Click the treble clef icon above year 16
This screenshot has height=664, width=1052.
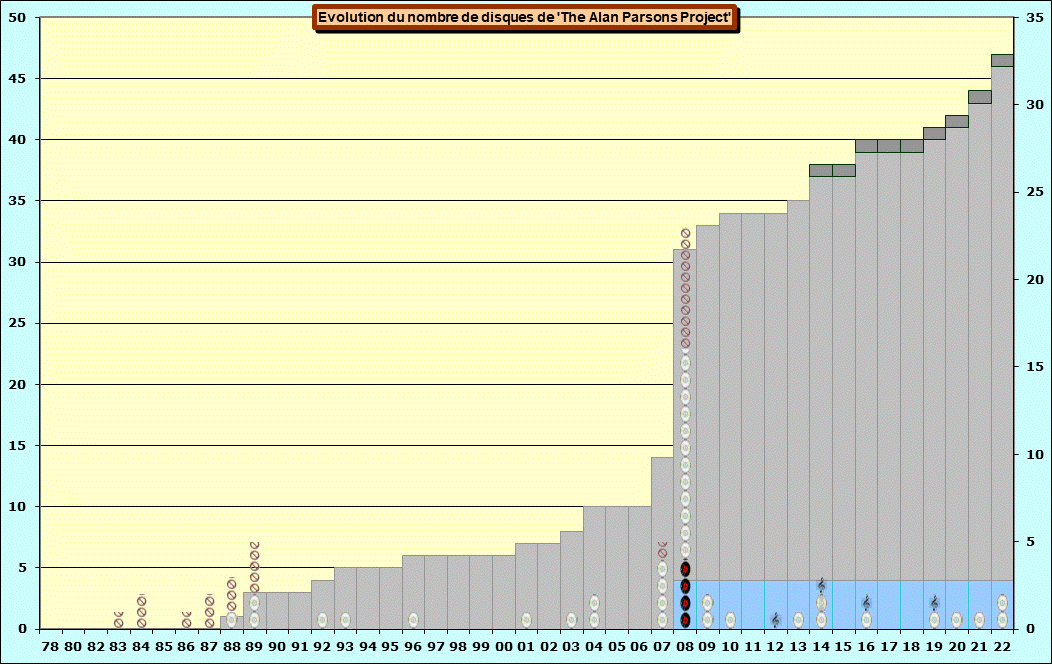tap(866, 603)
